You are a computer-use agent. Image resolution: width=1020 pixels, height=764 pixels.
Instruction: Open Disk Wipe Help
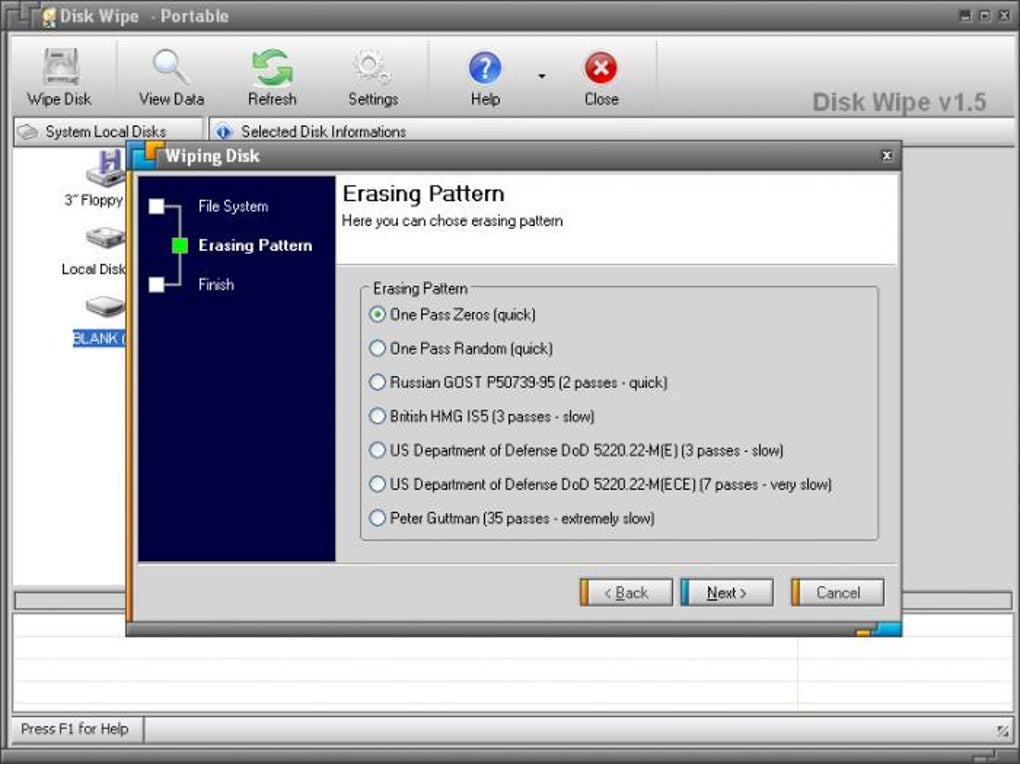pos(484,72)
